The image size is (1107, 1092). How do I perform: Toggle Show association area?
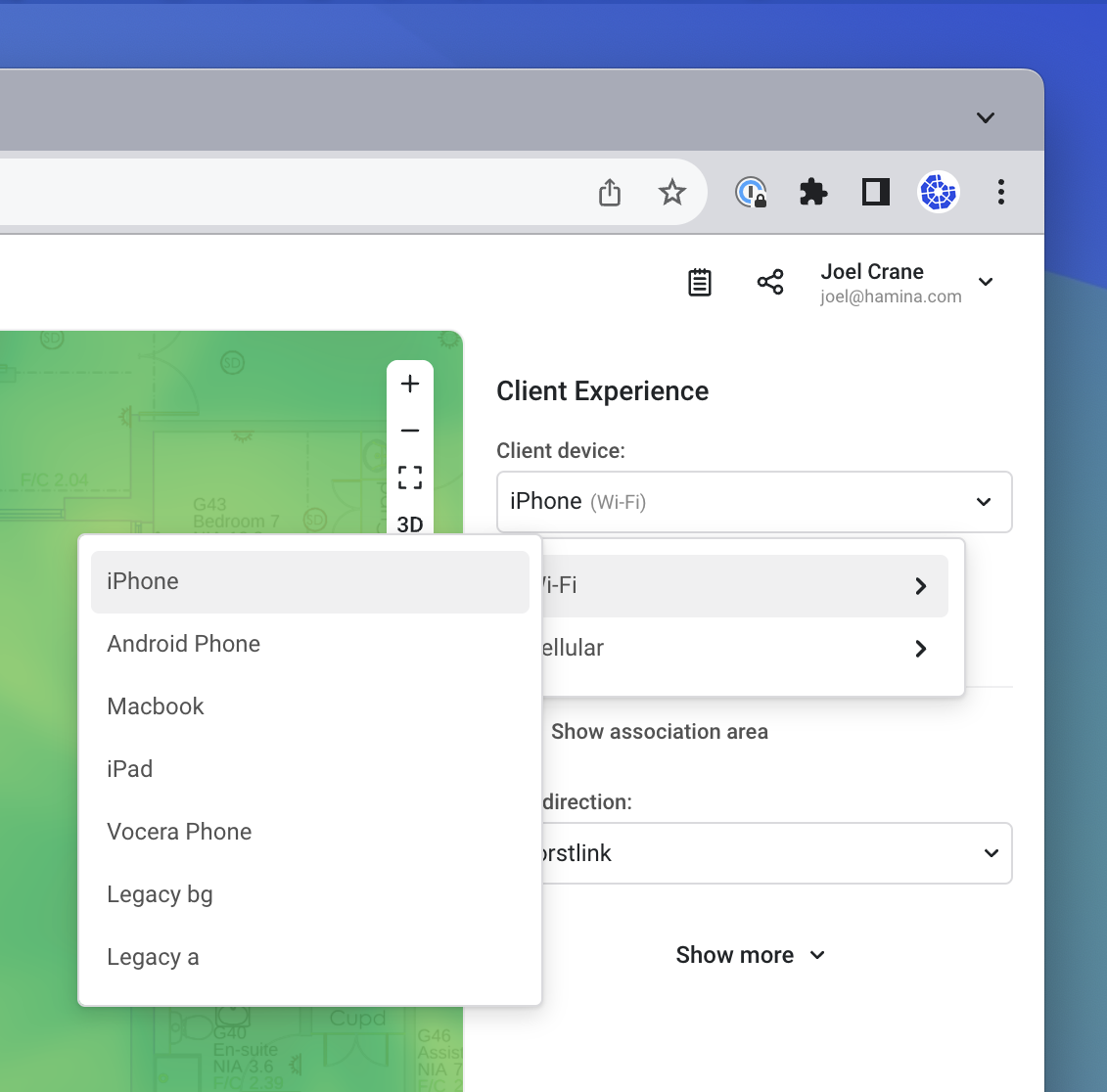(659, 732)
